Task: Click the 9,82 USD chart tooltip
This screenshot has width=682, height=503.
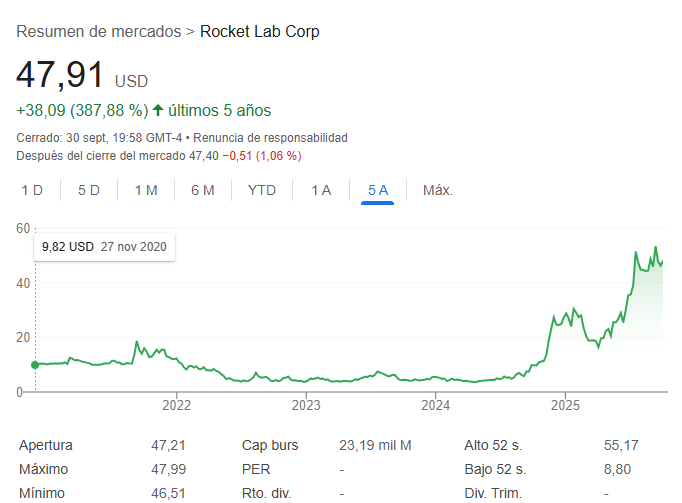Action: tap(104, 246)
